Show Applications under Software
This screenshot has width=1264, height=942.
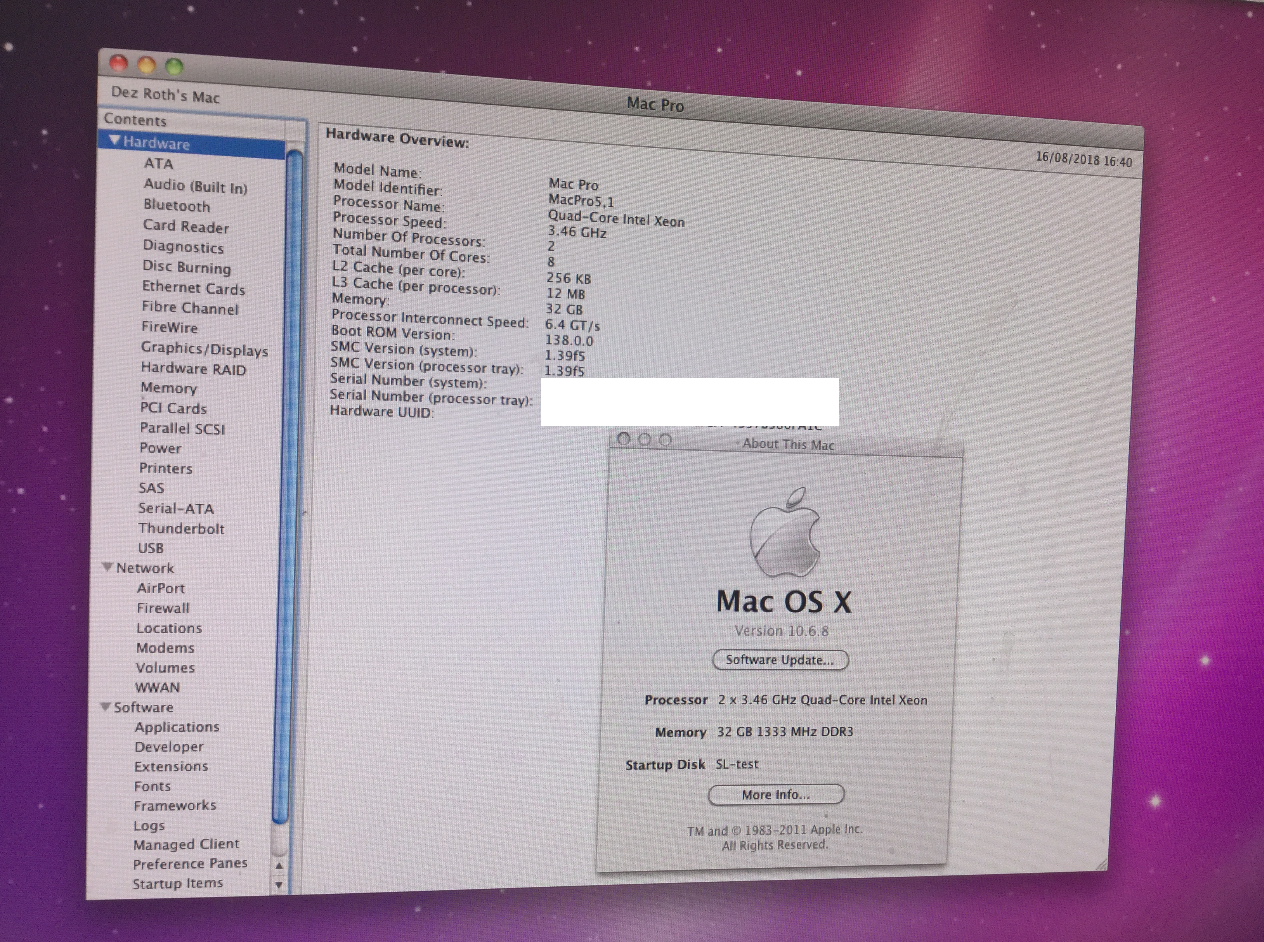click(x=177, y=727)
